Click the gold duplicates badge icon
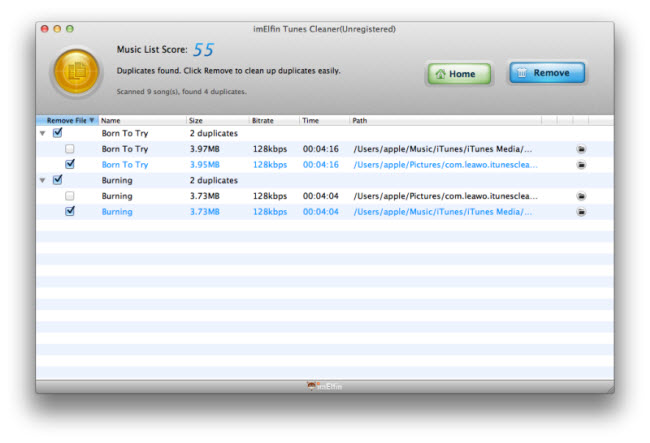This screenshot has width=650, height=443. (76, 71)
